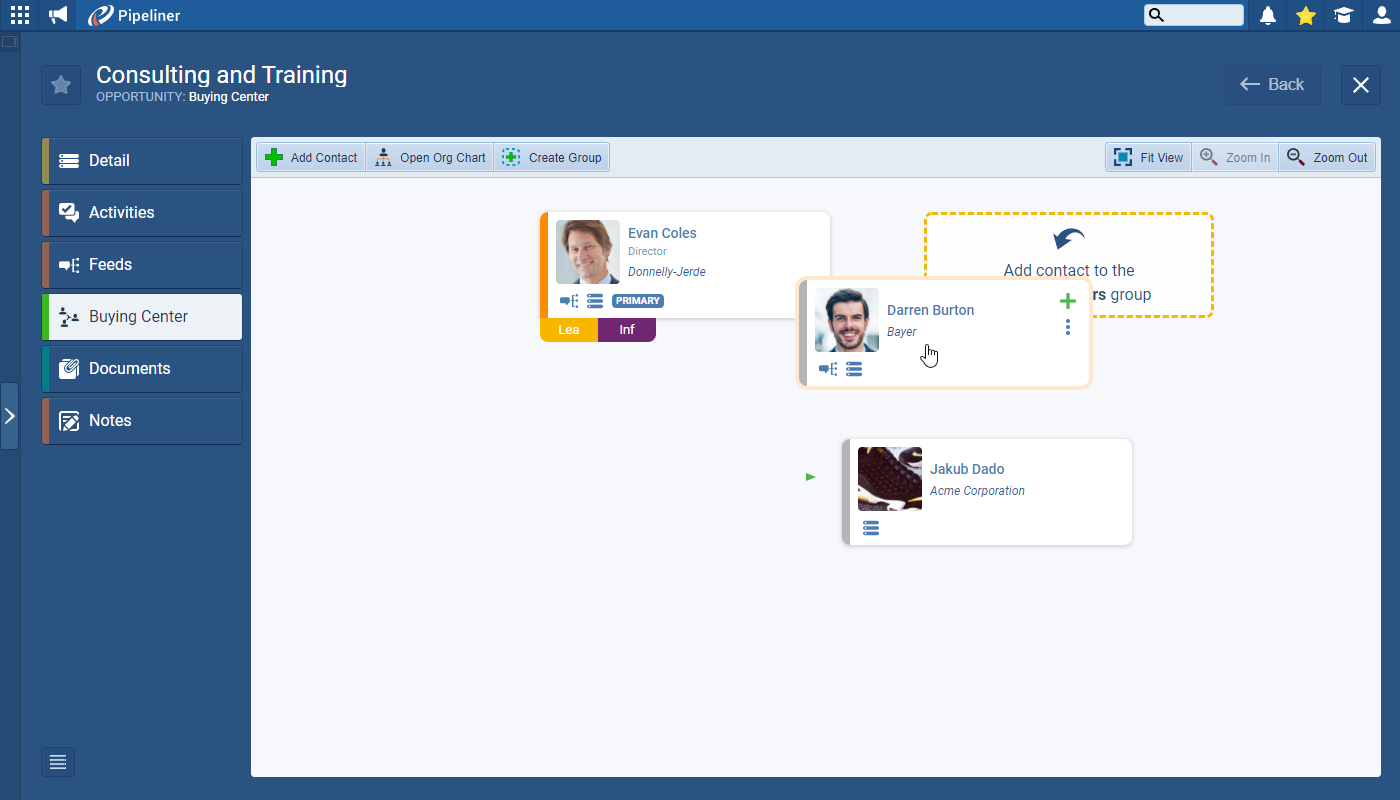Click the Back button
Image resolution: width=1400 pixels, height=800 pixels.
coord(1272,85)
